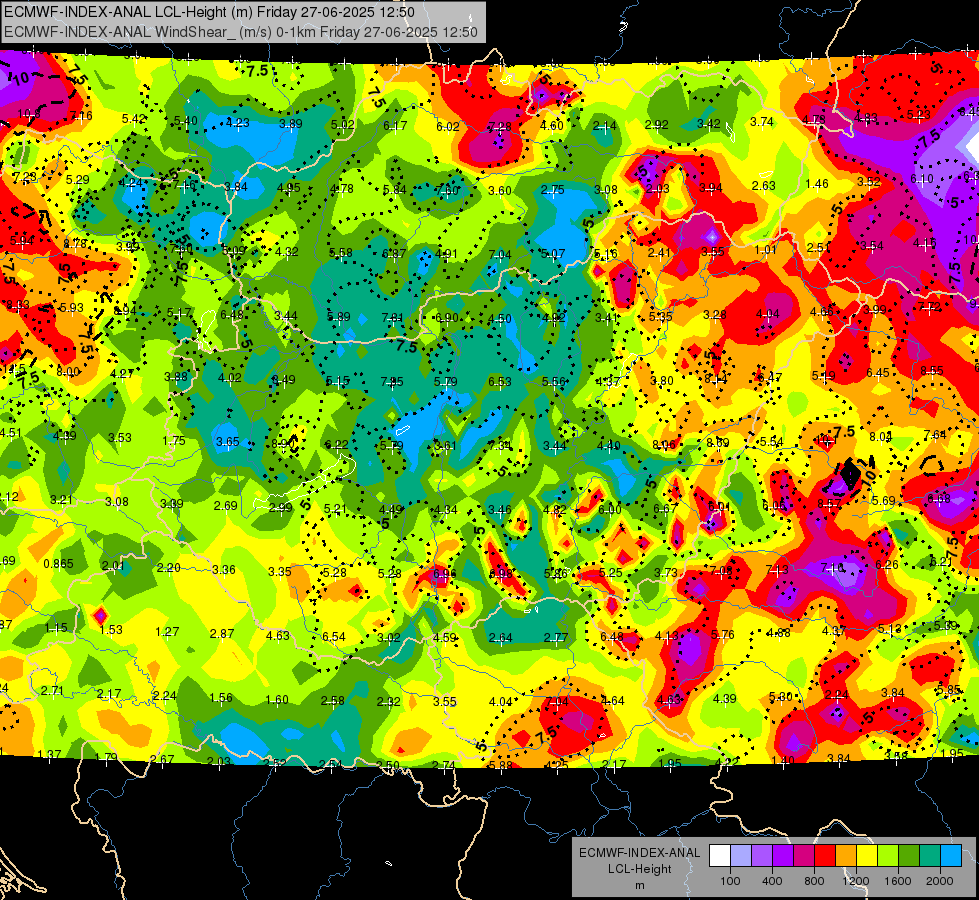Click the grid value 3.36
The height and width of the screenshot is (900, 979).
pos(224,570)
